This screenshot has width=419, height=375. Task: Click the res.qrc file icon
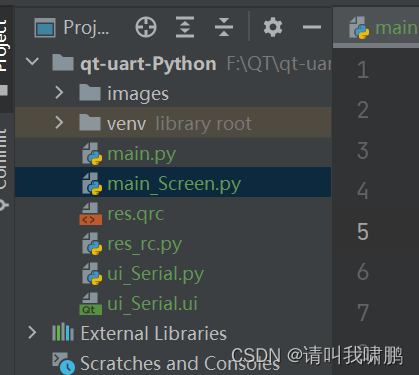tap(90, 214)
